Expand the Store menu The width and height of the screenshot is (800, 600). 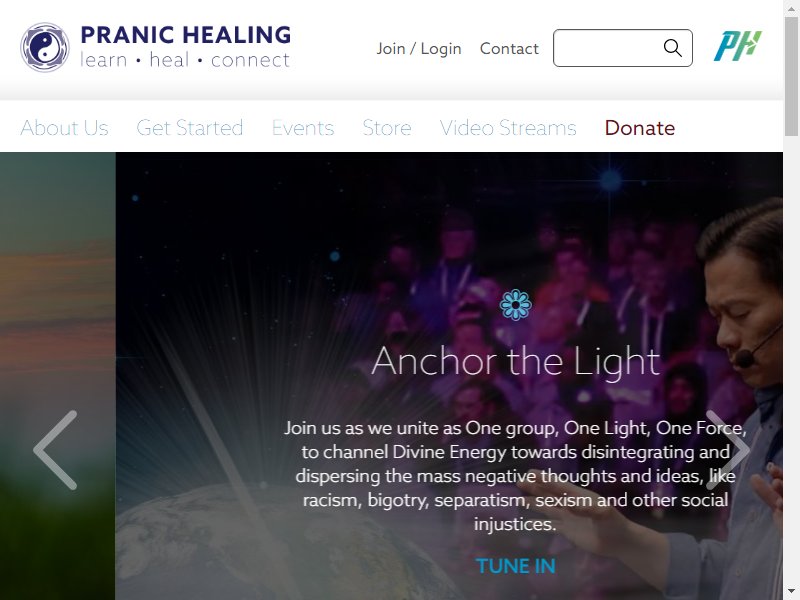point(387,128)
